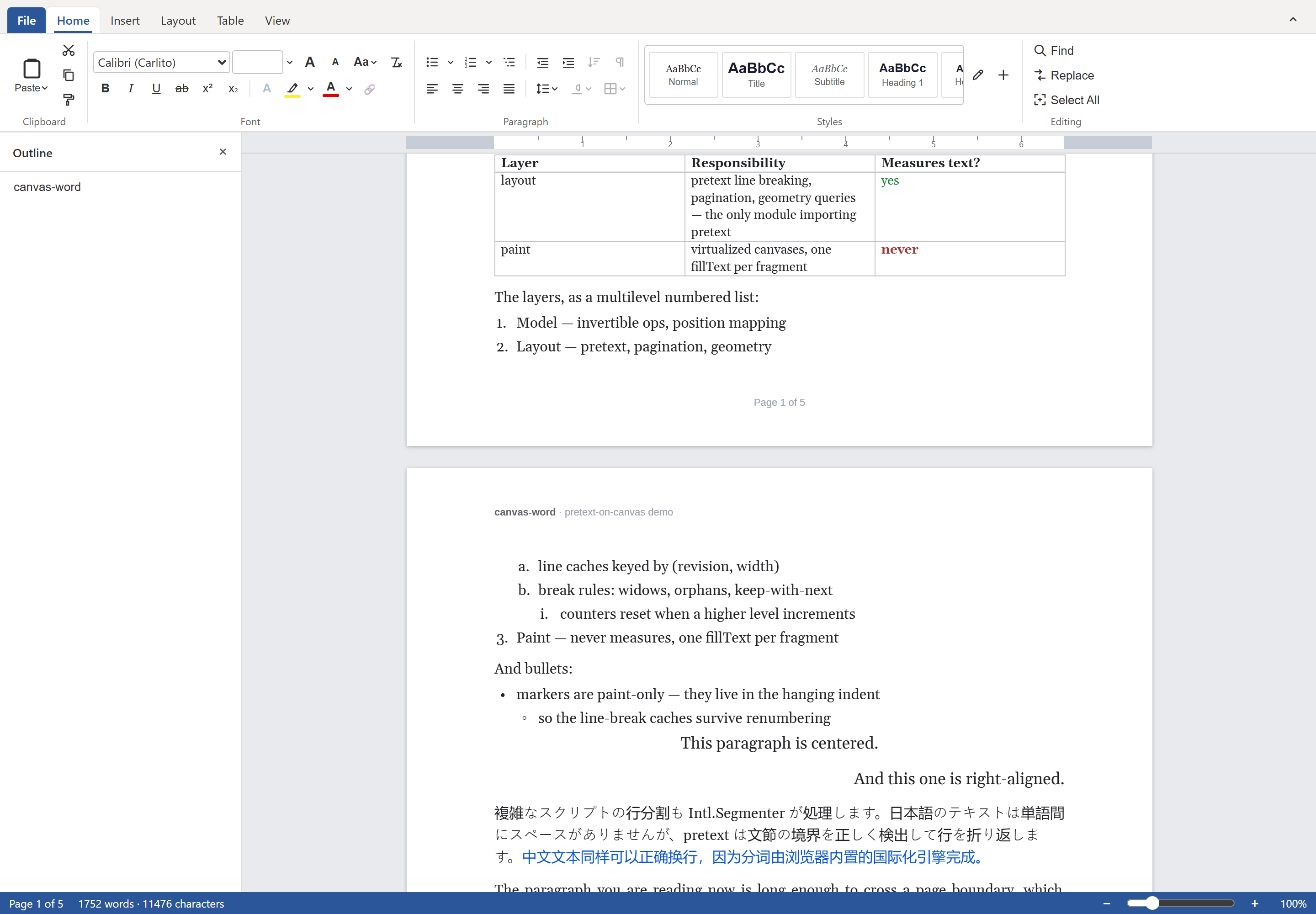Switch to the View tab
The width and height of the screenshot is (1316, 914).
click(277, 21)
